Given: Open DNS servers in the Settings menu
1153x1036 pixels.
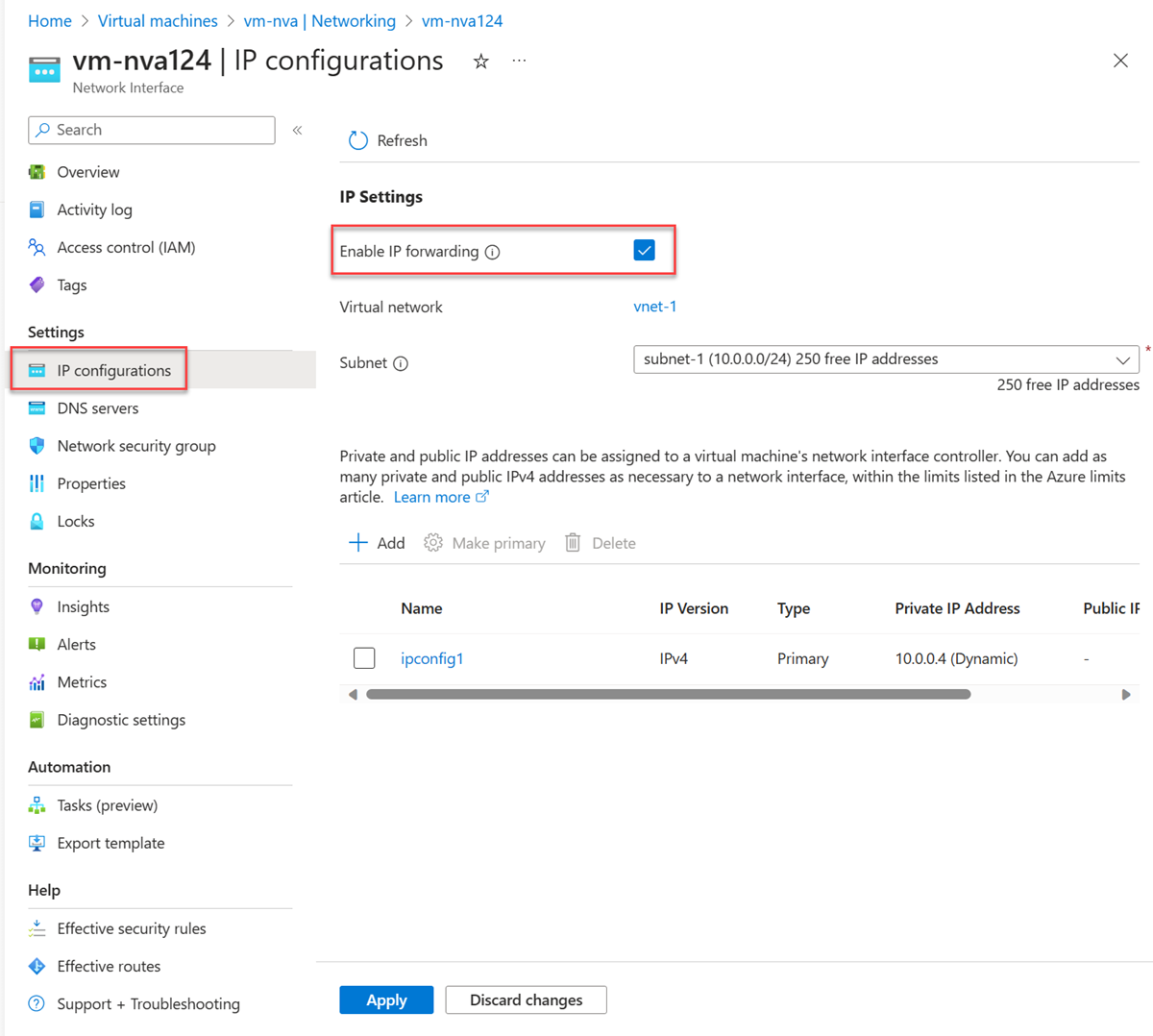Looking at the screenshot, I should tap(97, 408).
